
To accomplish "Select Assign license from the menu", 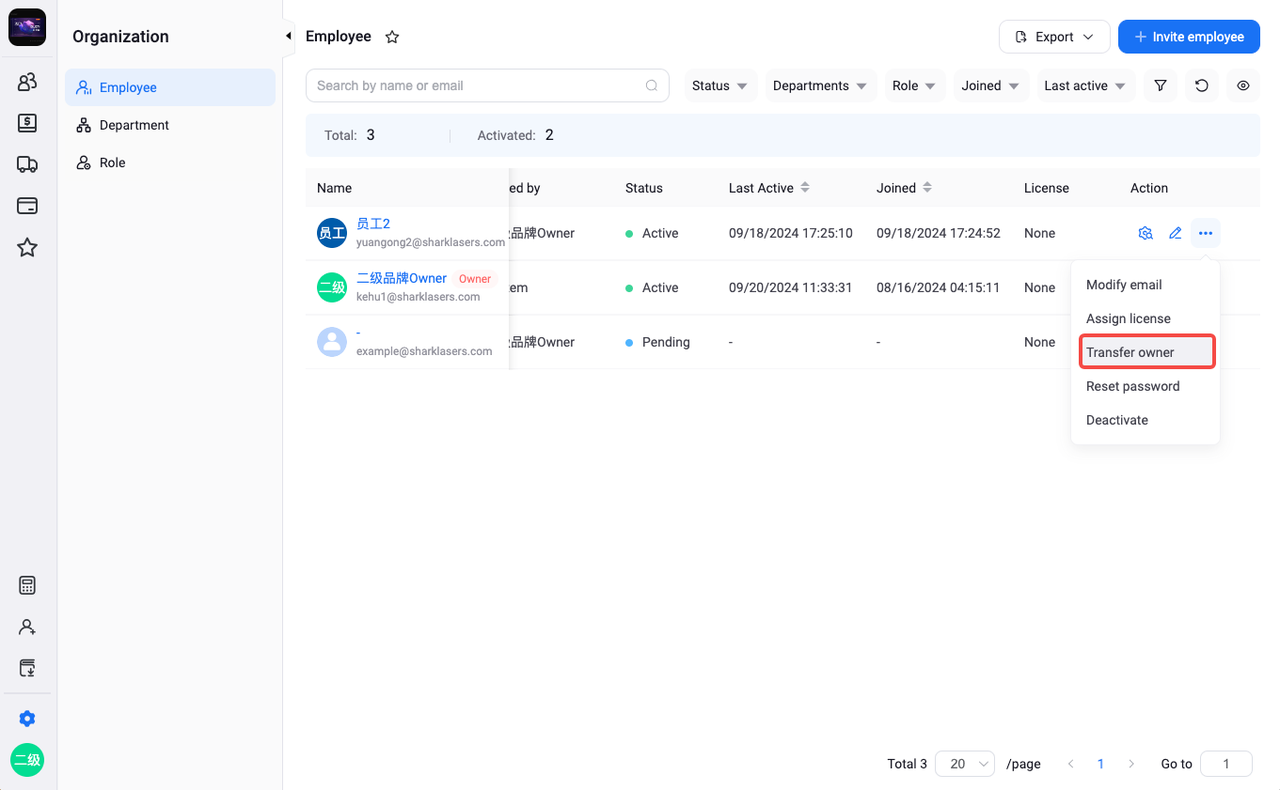I will 1145,319.
